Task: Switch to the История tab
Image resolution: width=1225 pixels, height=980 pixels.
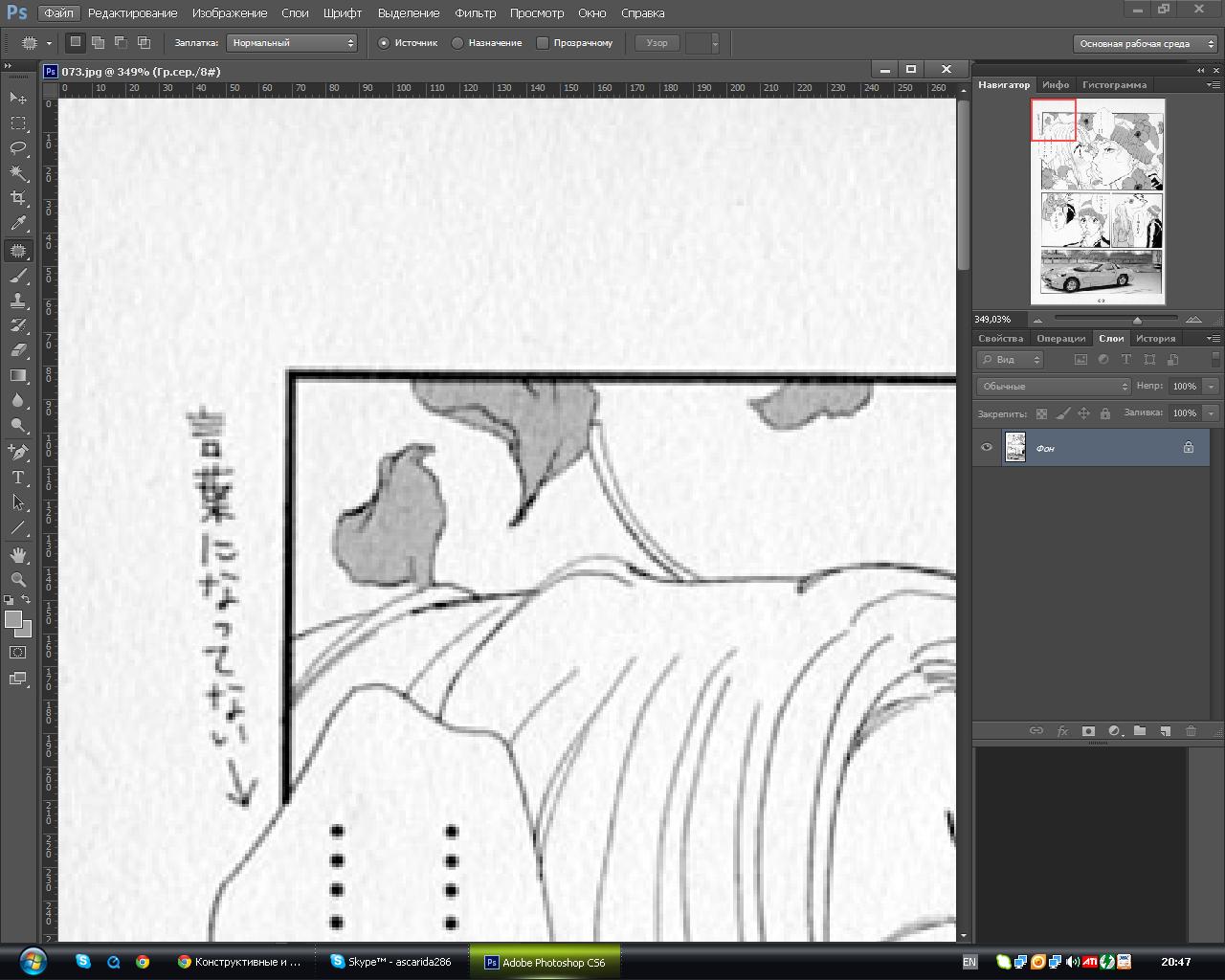Action: click(1155, 339)
